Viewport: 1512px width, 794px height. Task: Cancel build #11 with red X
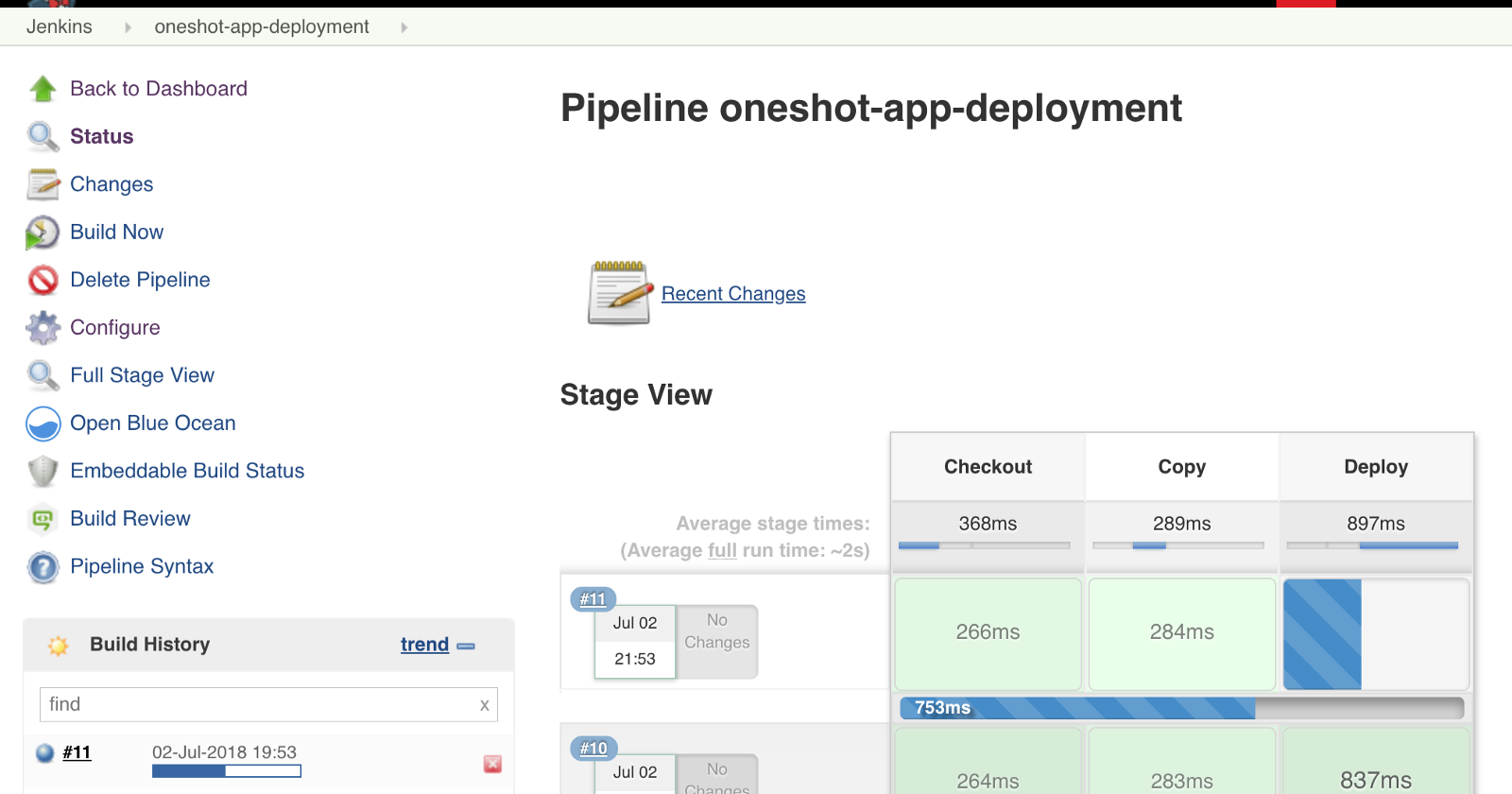(492, 764)
